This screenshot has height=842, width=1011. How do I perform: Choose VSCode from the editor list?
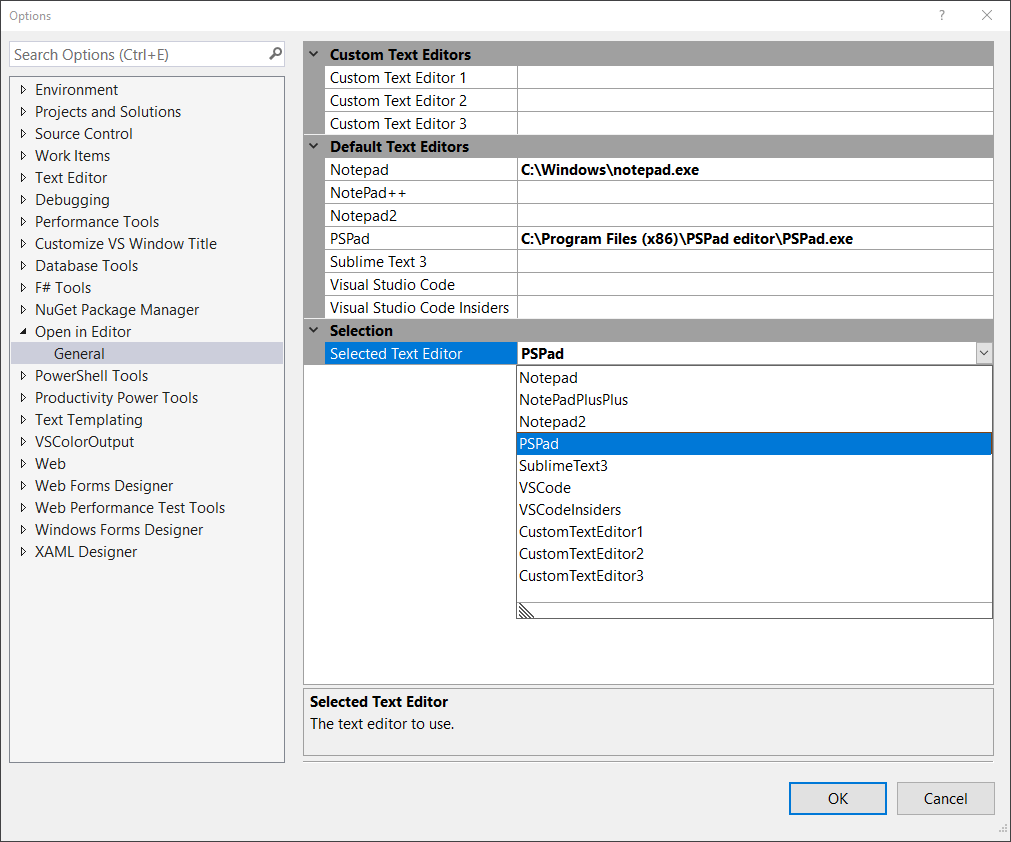coord(545,488)
